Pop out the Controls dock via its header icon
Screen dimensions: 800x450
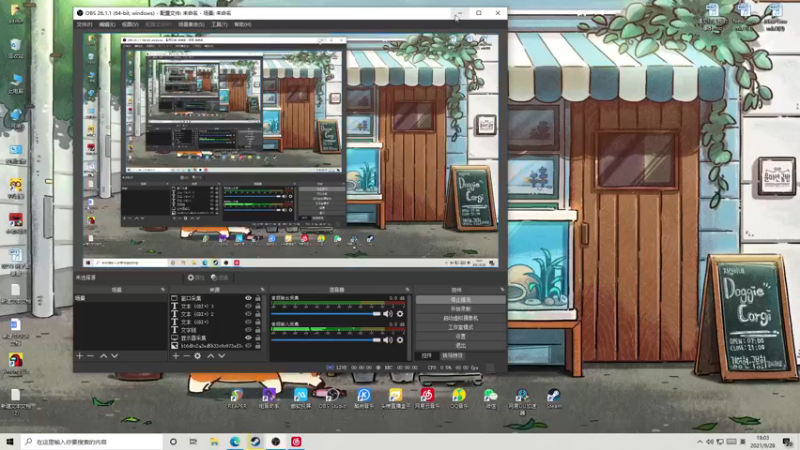(502, 290)
